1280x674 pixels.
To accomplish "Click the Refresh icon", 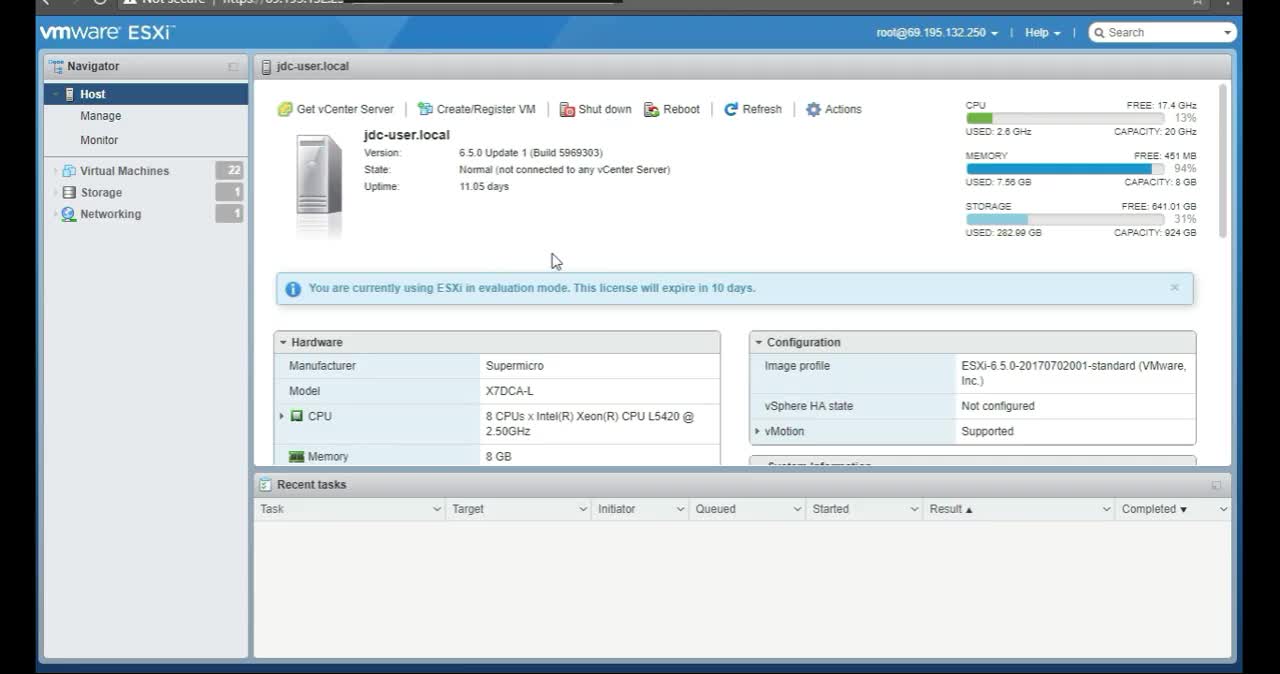I will (731, 109).
